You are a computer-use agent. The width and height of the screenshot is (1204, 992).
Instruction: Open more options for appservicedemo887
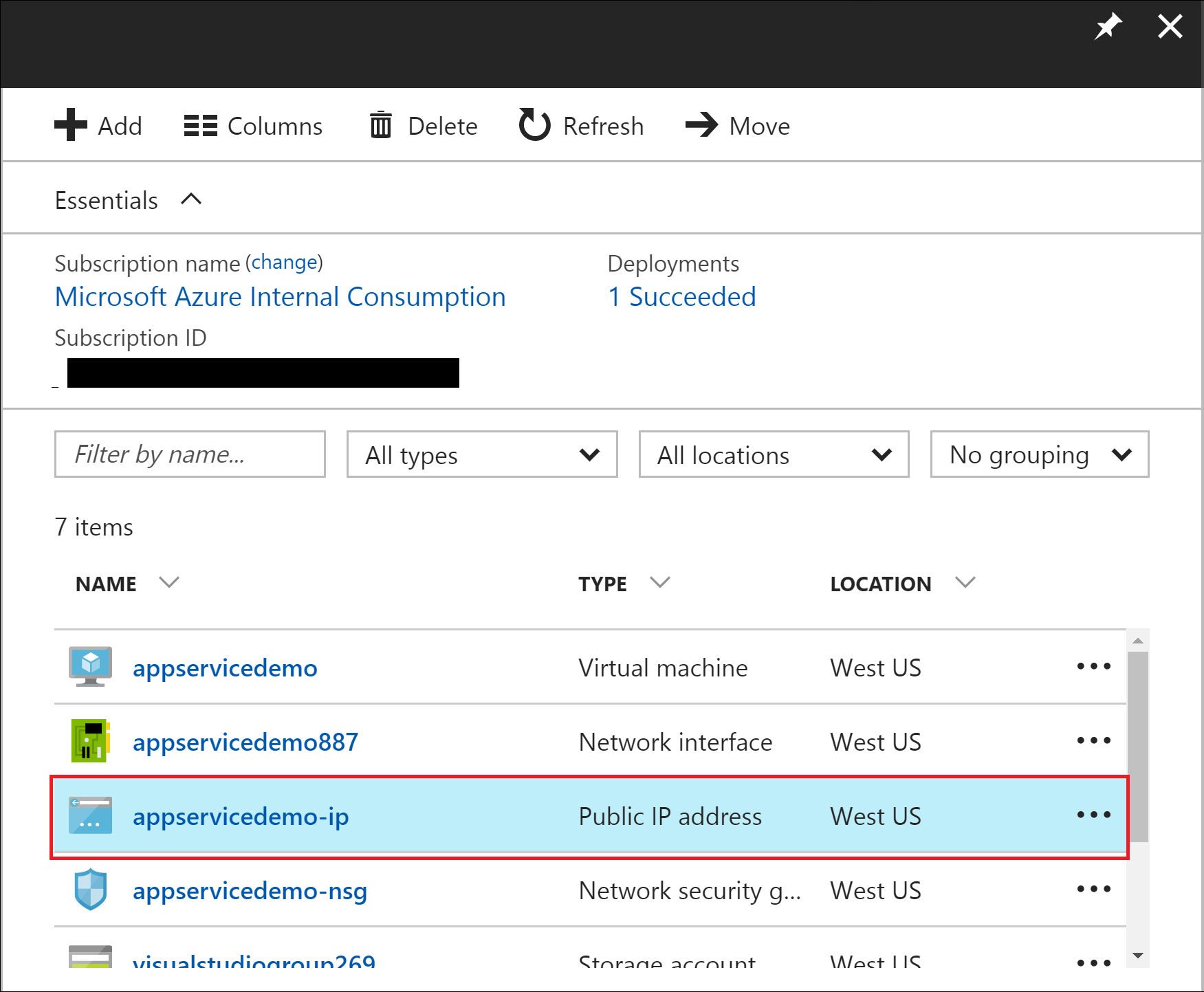pos(1093,741)
